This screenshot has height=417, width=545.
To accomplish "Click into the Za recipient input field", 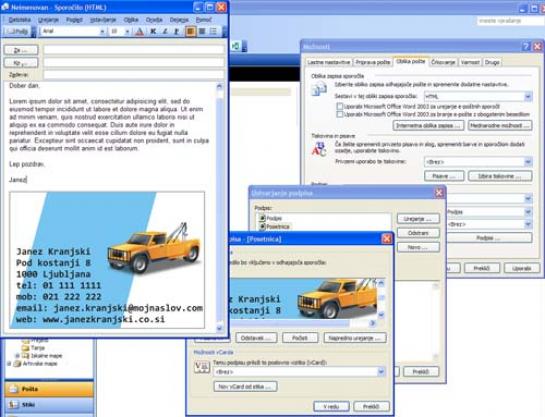I will click(134, 50).
